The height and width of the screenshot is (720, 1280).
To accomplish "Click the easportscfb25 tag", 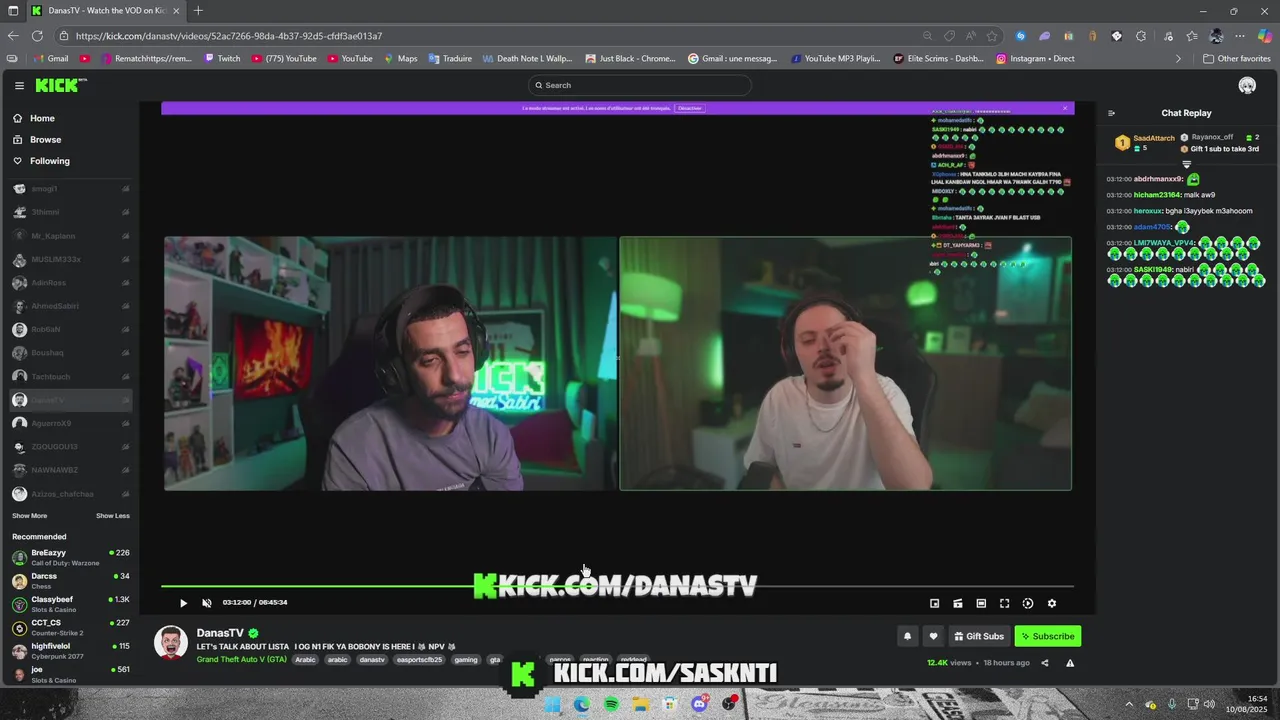I will 418,660.
